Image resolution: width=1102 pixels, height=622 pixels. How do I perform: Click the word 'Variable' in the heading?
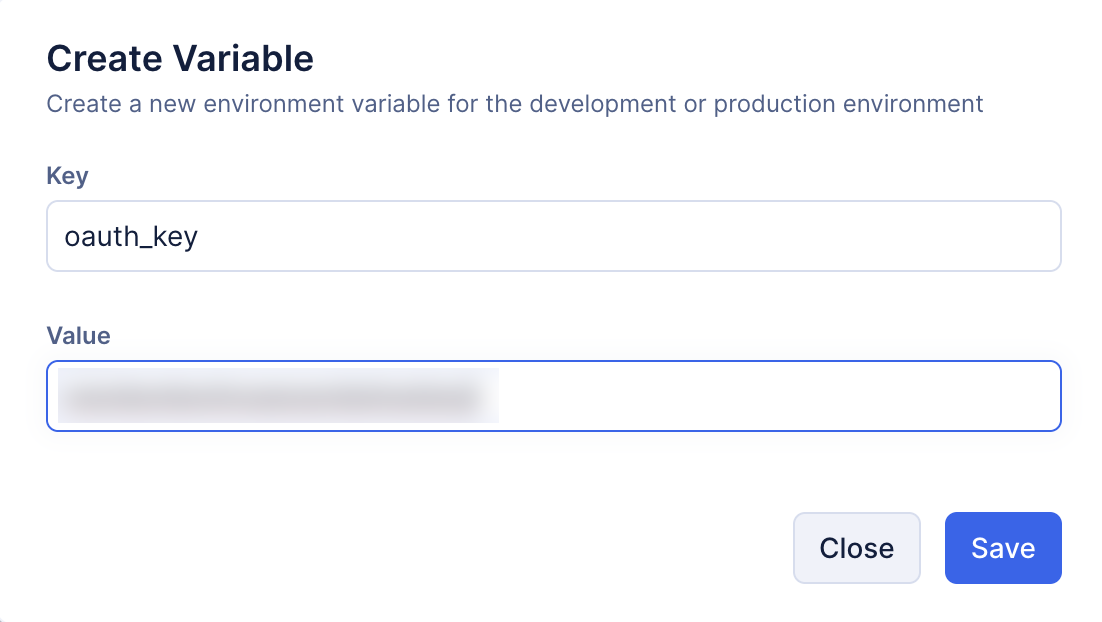click(245, 59)
